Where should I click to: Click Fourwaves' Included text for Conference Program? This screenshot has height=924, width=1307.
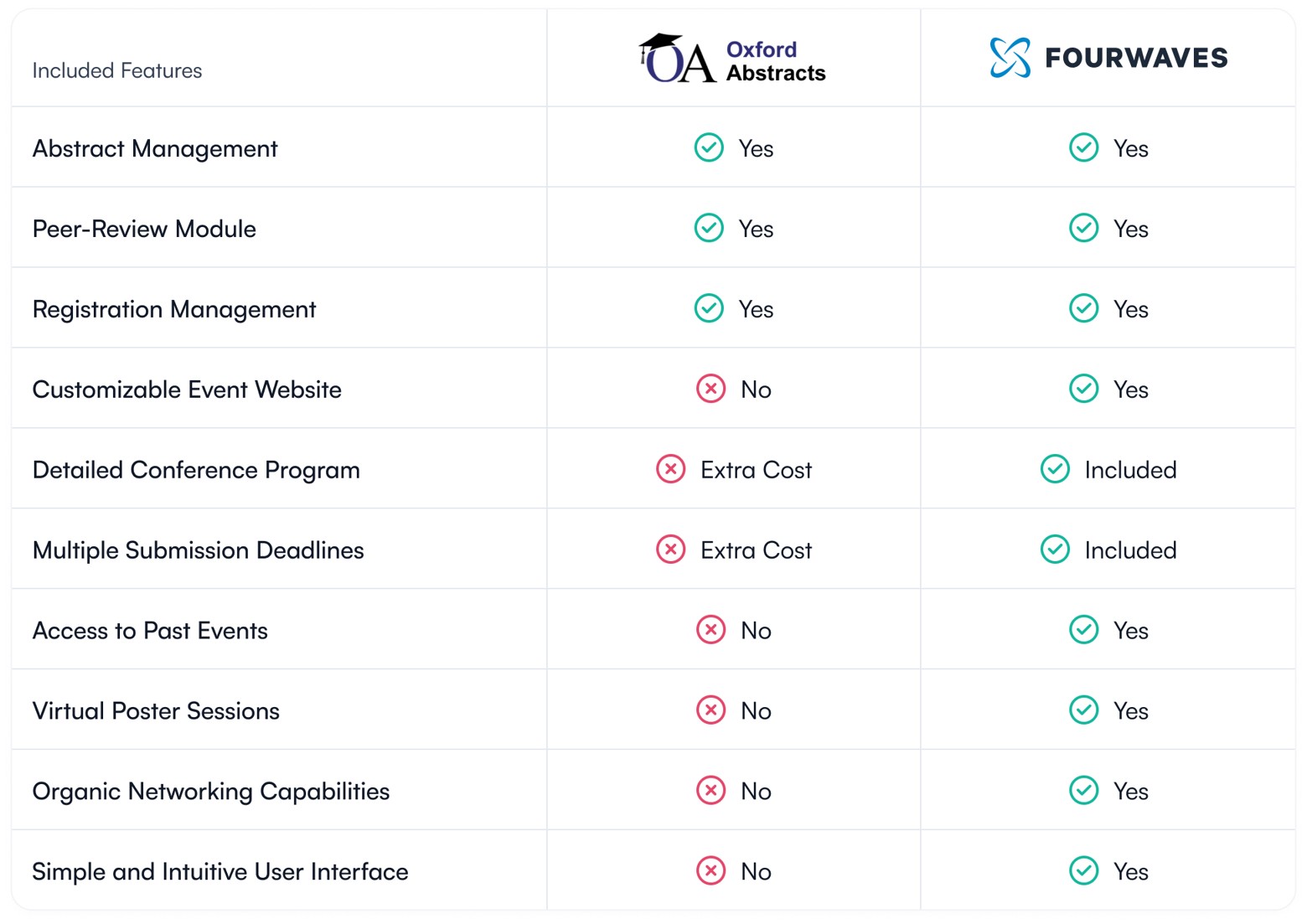pos(1130,471)
